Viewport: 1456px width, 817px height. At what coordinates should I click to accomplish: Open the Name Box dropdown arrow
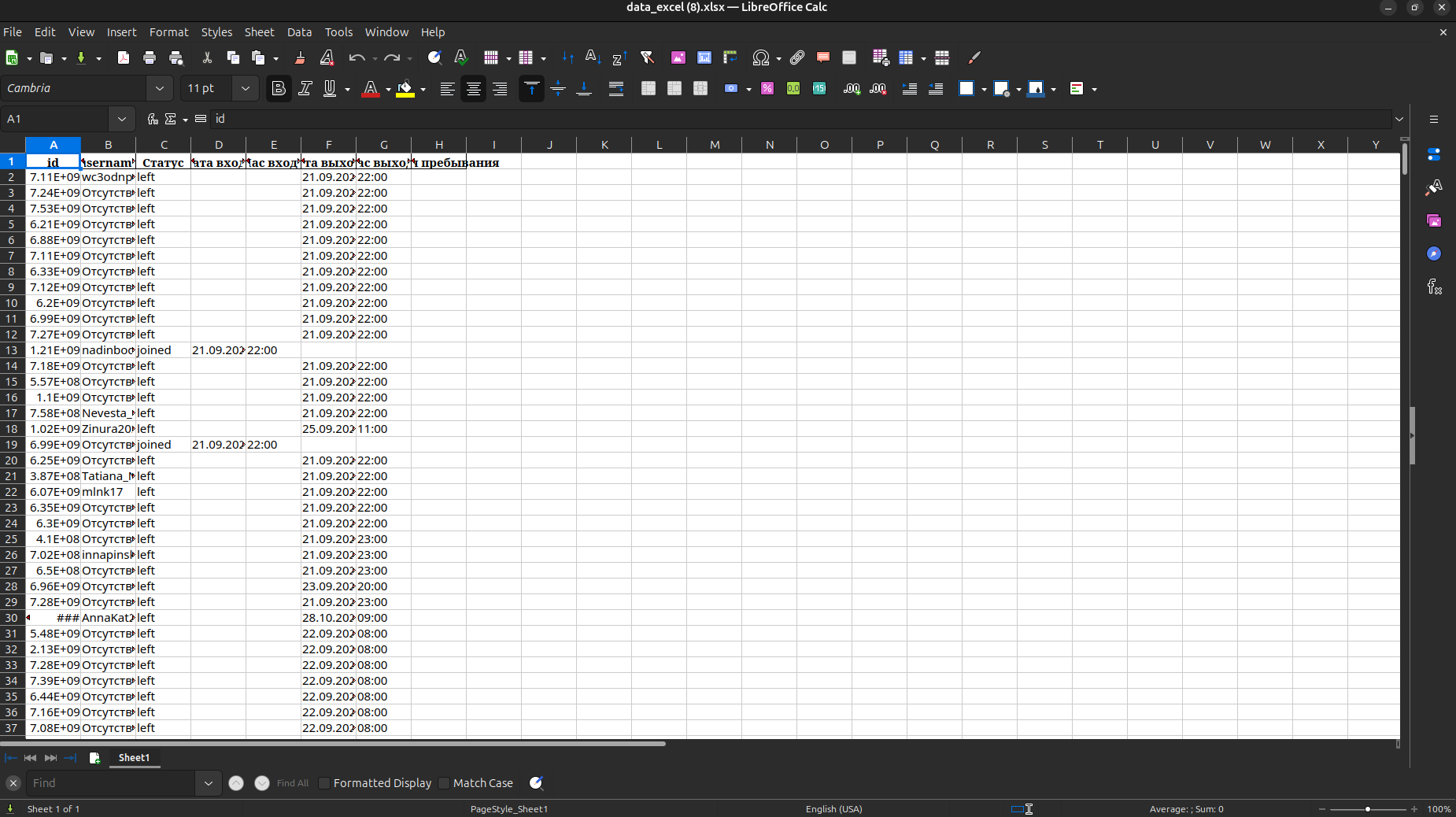[x=121, y=119]
